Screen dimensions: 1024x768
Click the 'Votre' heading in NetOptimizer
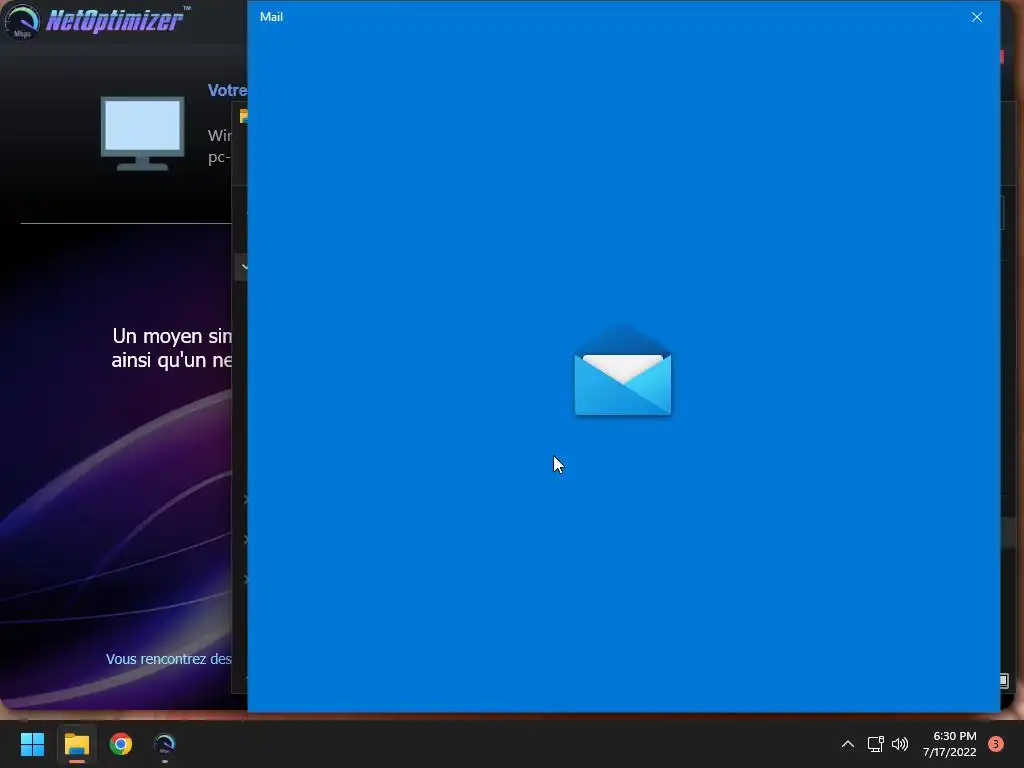(x=227, y=90)
